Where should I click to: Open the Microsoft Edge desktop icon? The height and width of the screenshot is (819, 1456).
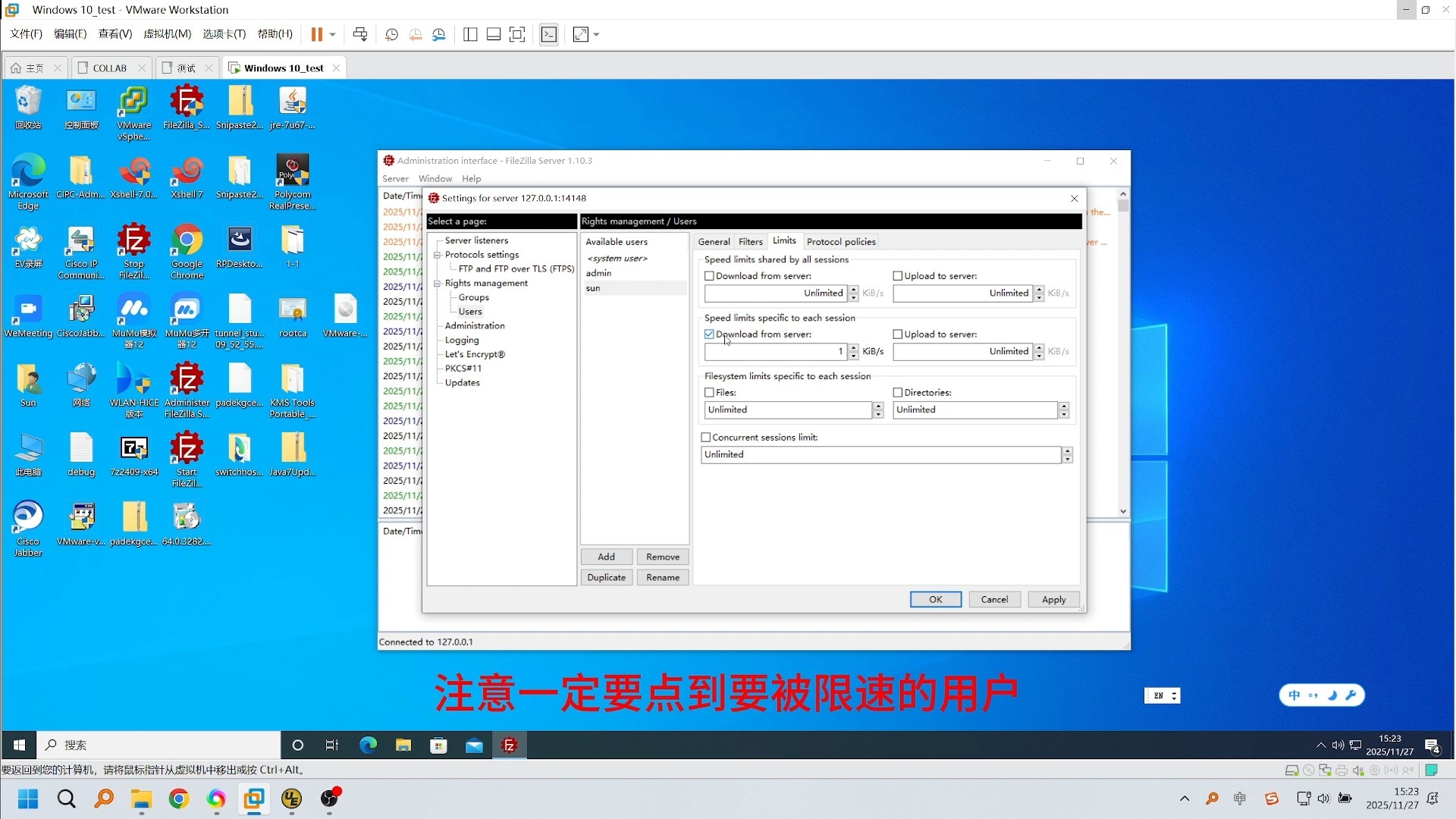tap(28, 183)
